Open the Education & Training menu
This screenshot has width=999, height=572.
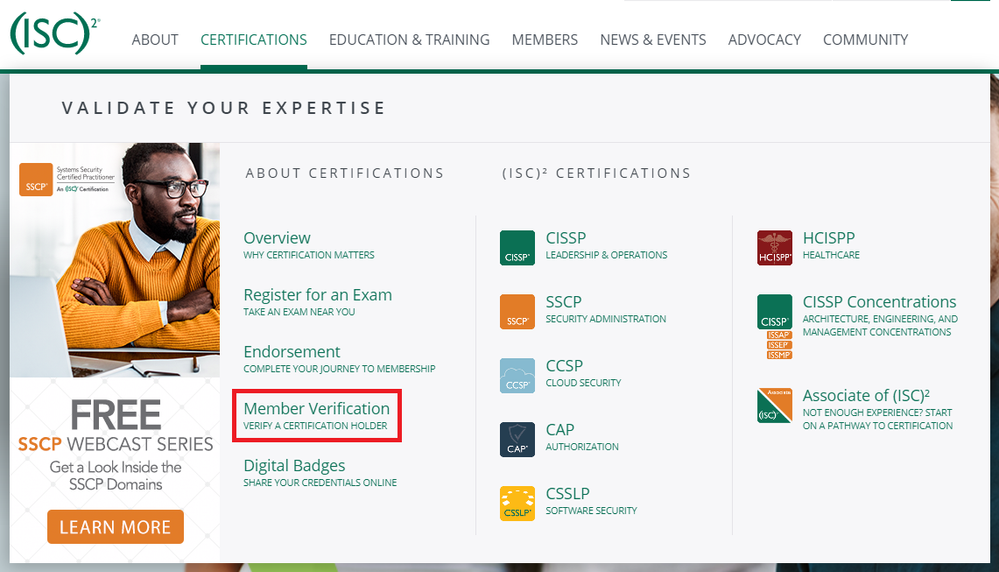pos(409,40)
